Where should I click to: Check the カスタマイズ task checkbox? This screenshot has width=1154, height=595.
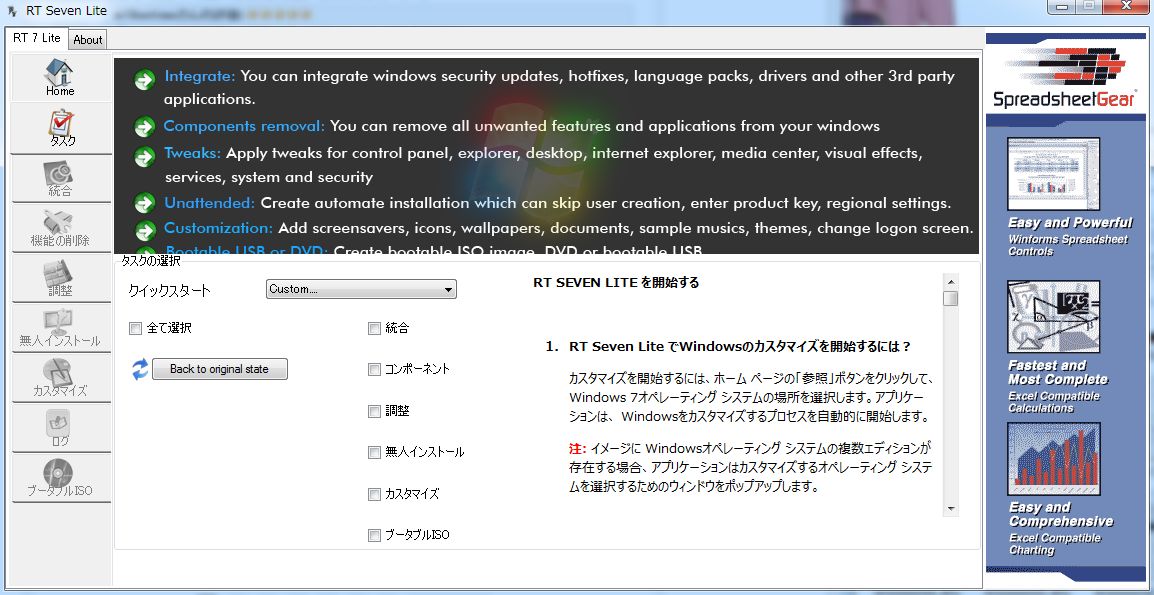374,494
